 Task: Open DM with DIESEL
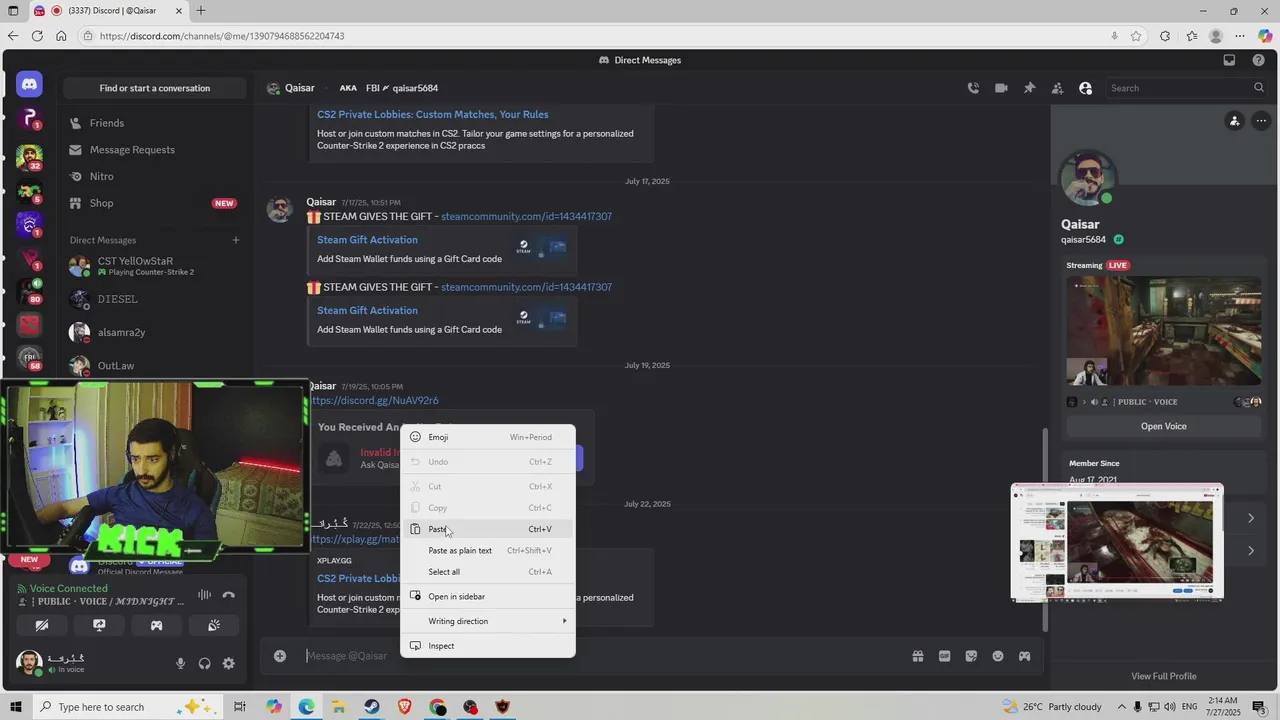pyautogui.click(x=155, y=299)
